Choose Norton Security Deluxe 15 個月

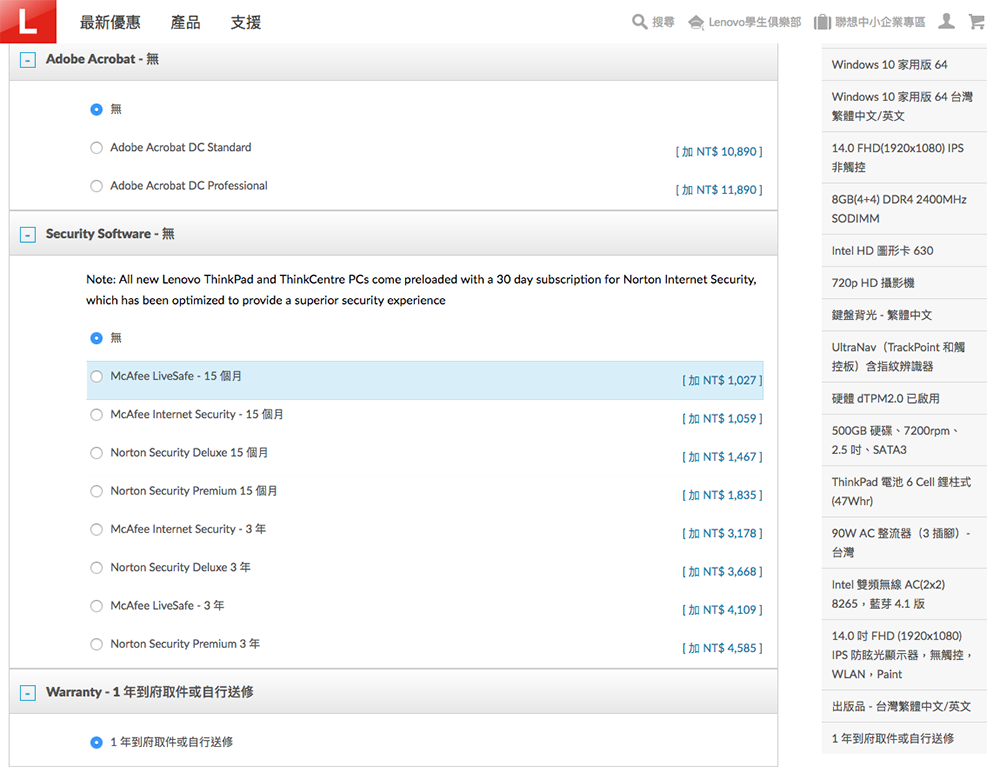click(97, 453)
